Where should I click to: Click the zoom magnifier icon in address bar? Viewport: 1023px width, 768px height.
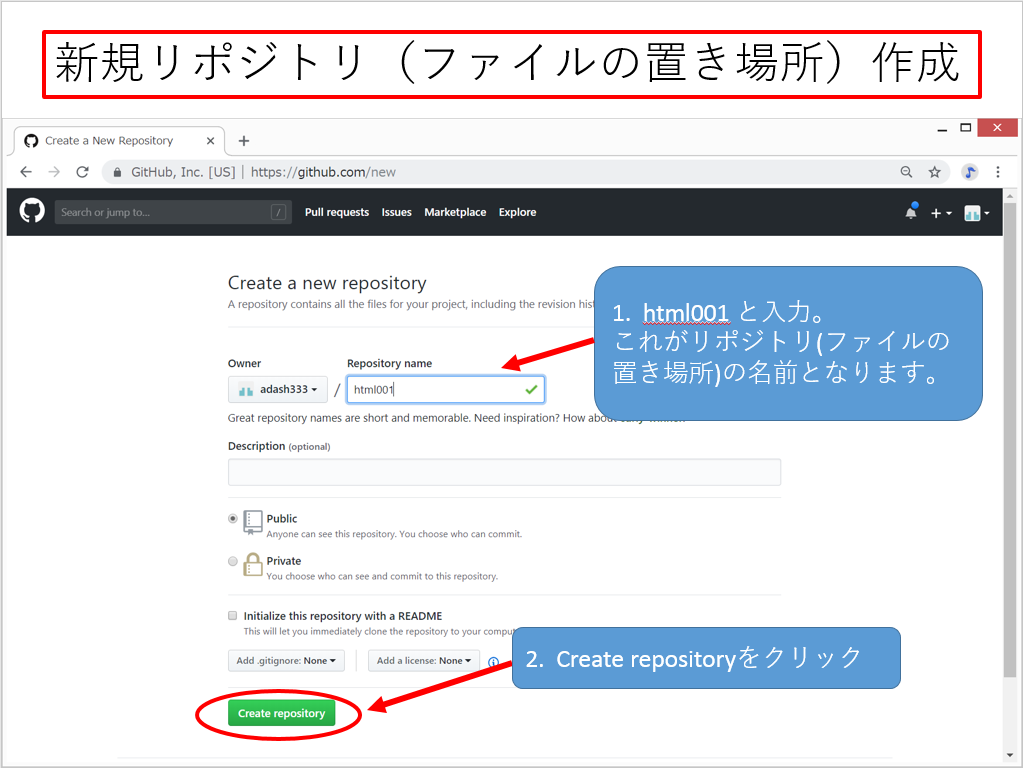click(x=906, y=172)
